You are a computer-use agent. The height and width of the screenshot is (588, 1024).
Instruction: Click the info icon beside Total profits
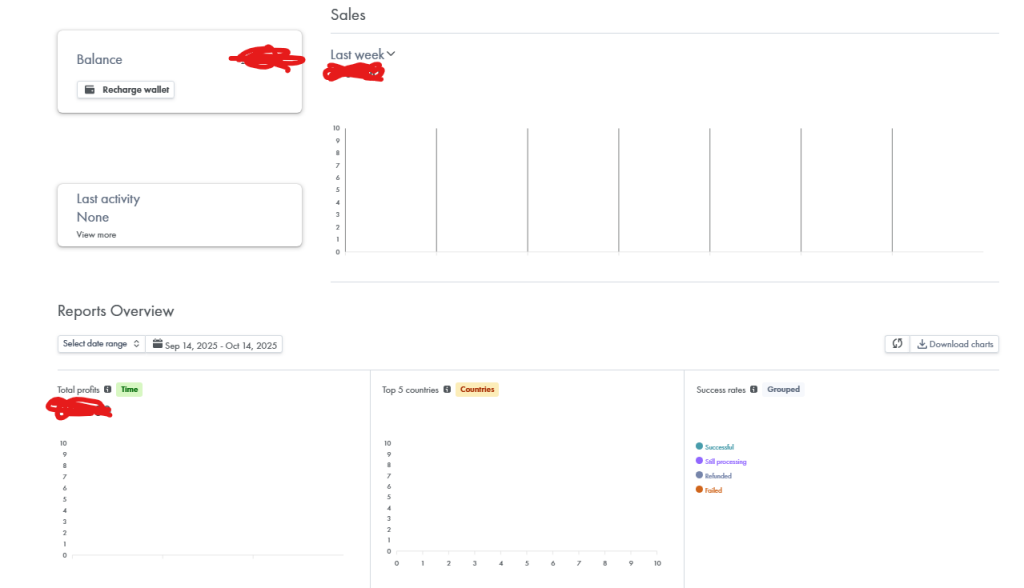[x=108, y=390]
